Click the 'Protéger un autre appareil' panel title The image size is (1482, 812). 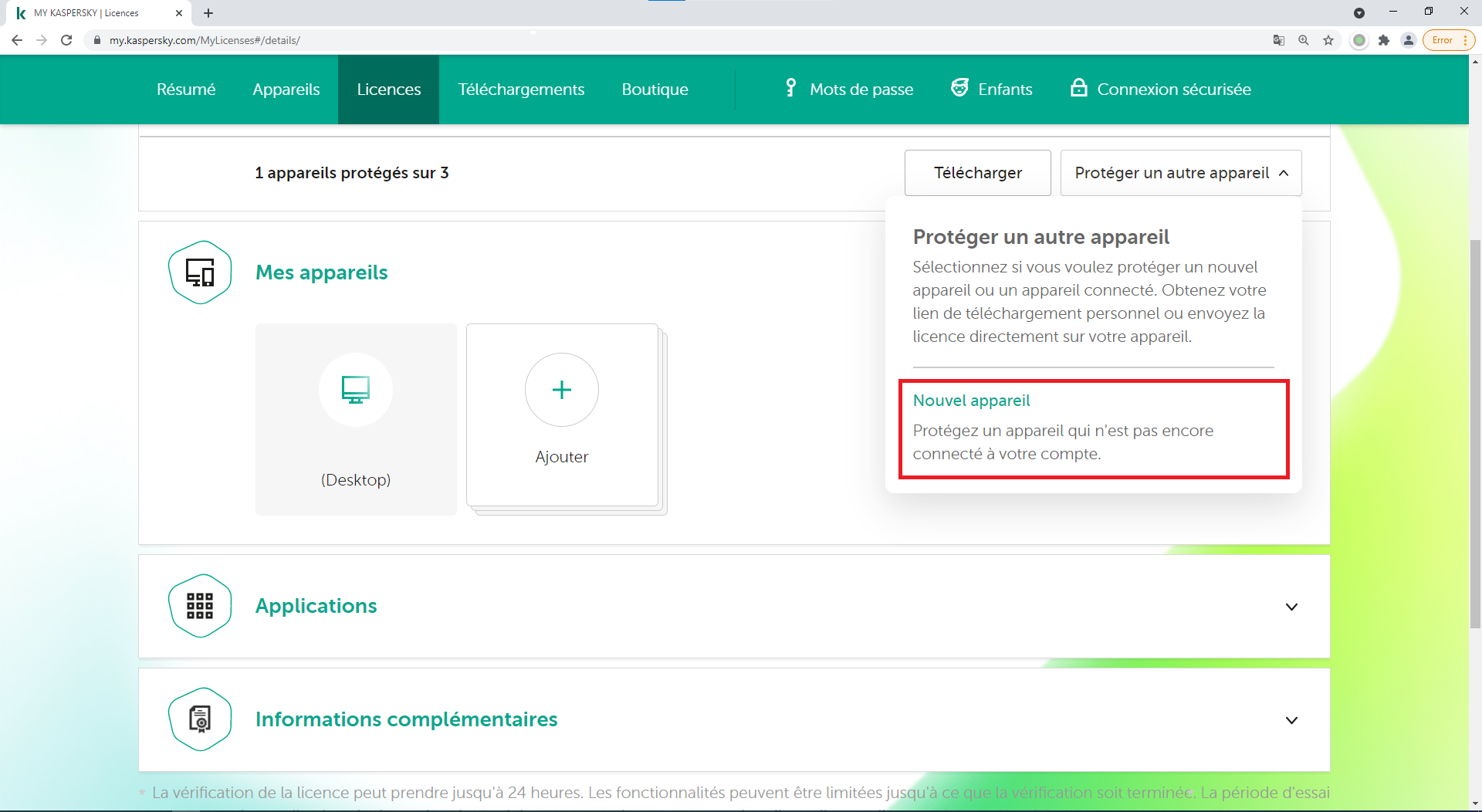click(1041, 237)
